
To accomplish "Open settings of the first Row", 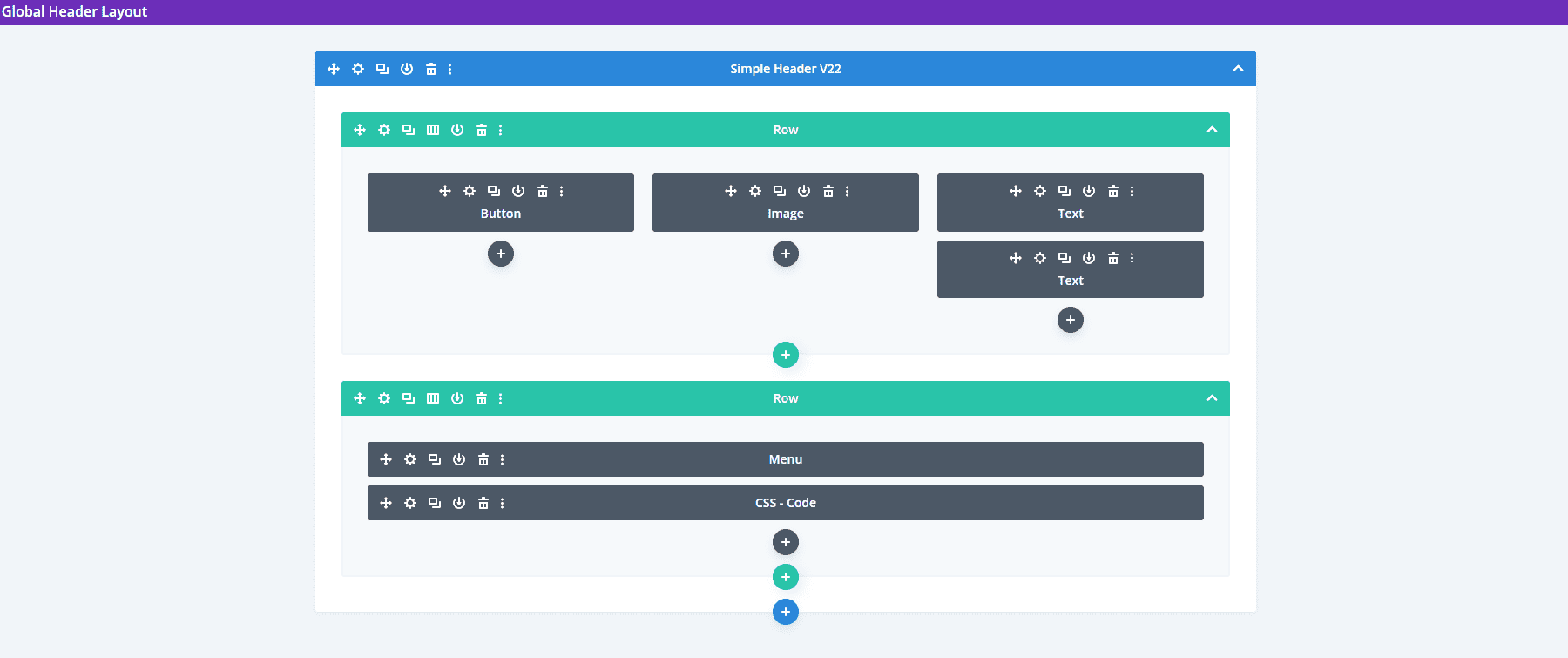I will point(384,130).
